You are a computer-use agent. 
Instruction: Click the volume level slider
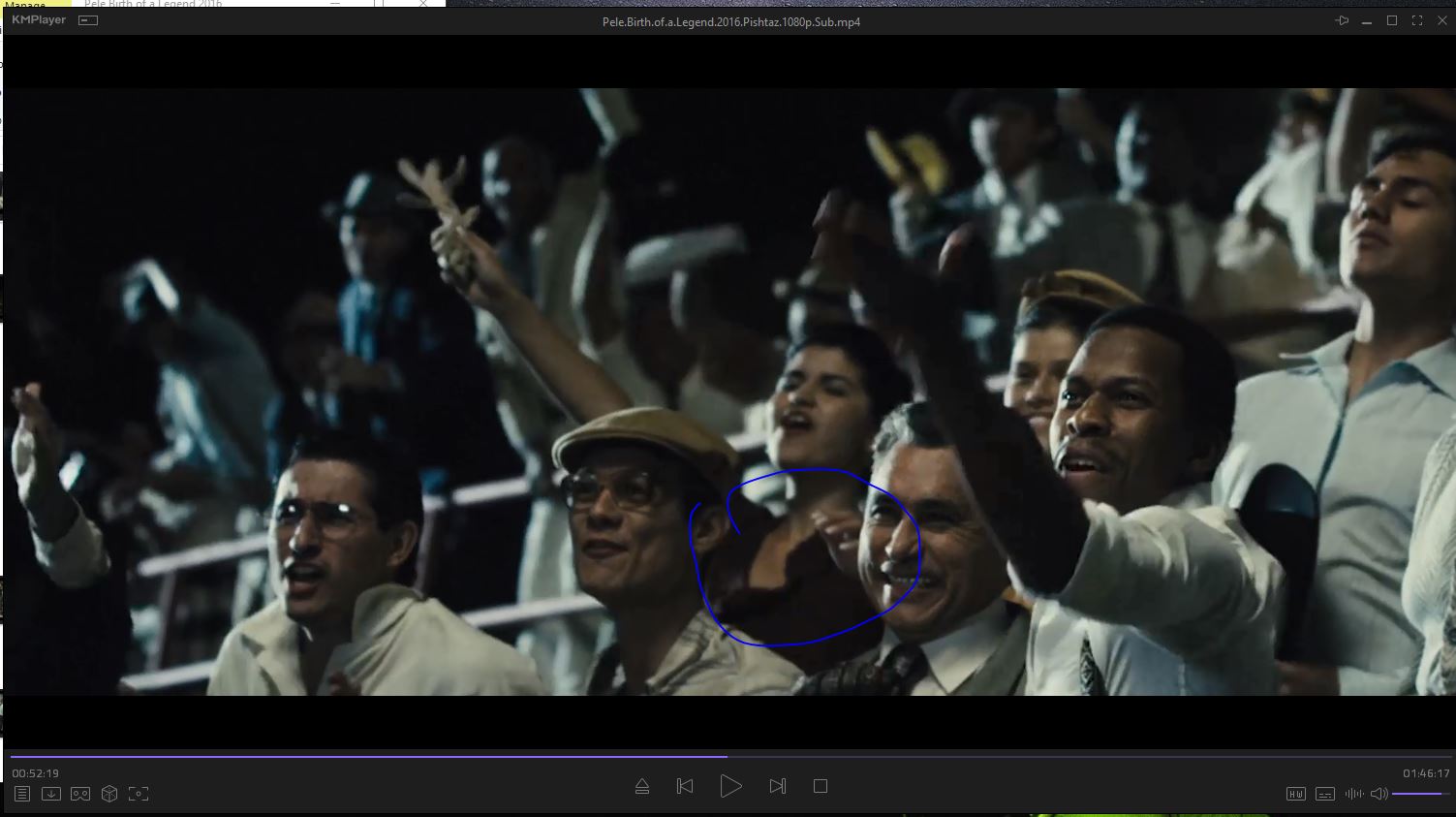(x=1421, y=794)
